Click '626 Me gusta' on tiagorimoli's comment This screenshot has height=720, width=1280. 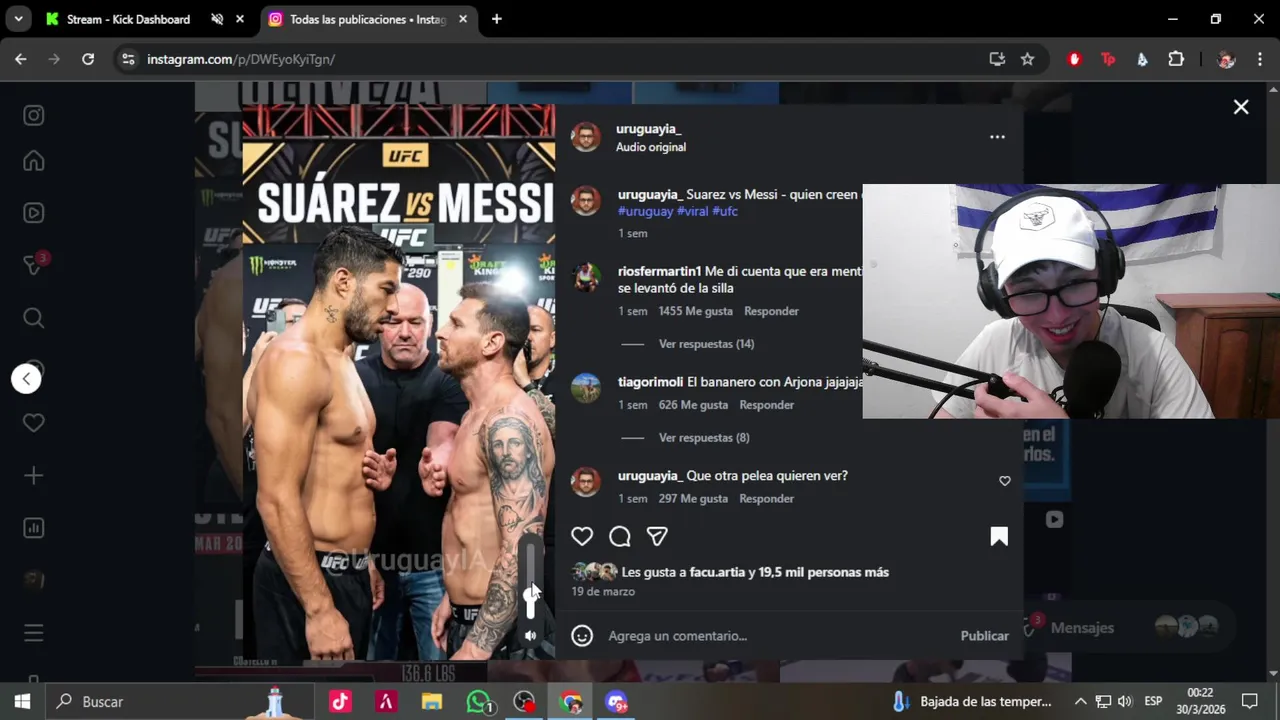coord(693,405)
